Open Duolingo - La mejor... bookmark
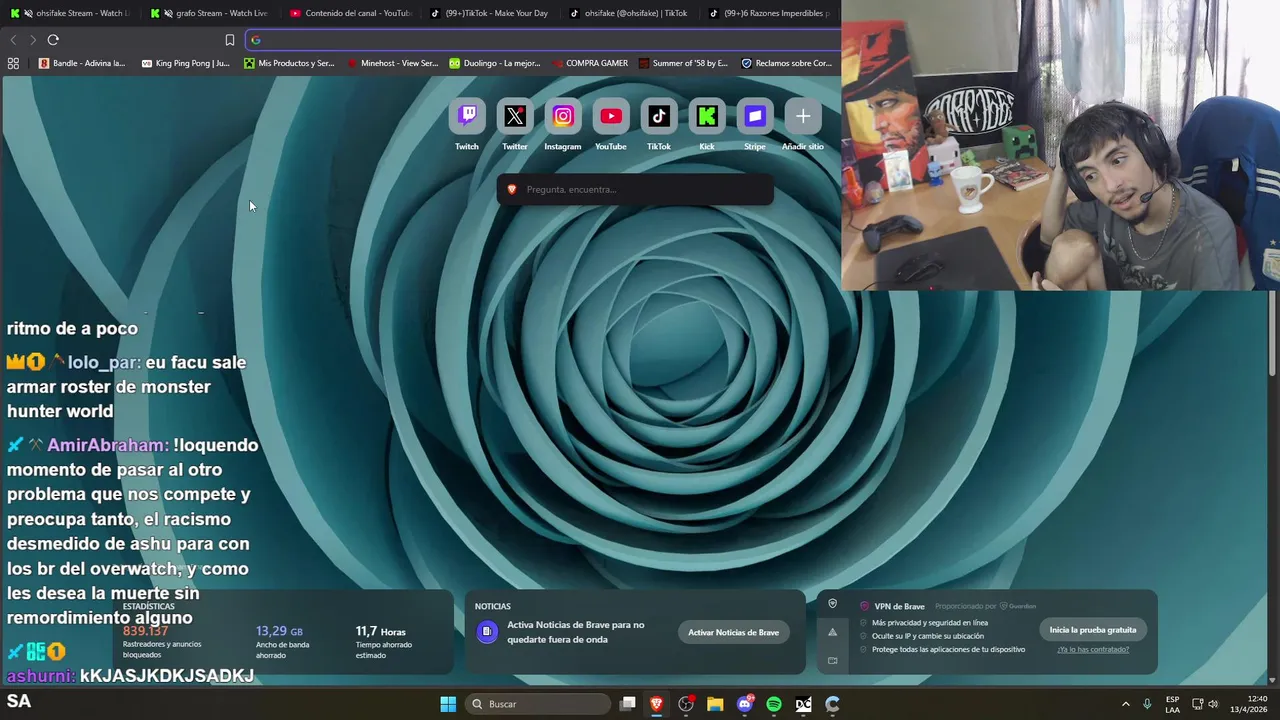 coord(495,63)
